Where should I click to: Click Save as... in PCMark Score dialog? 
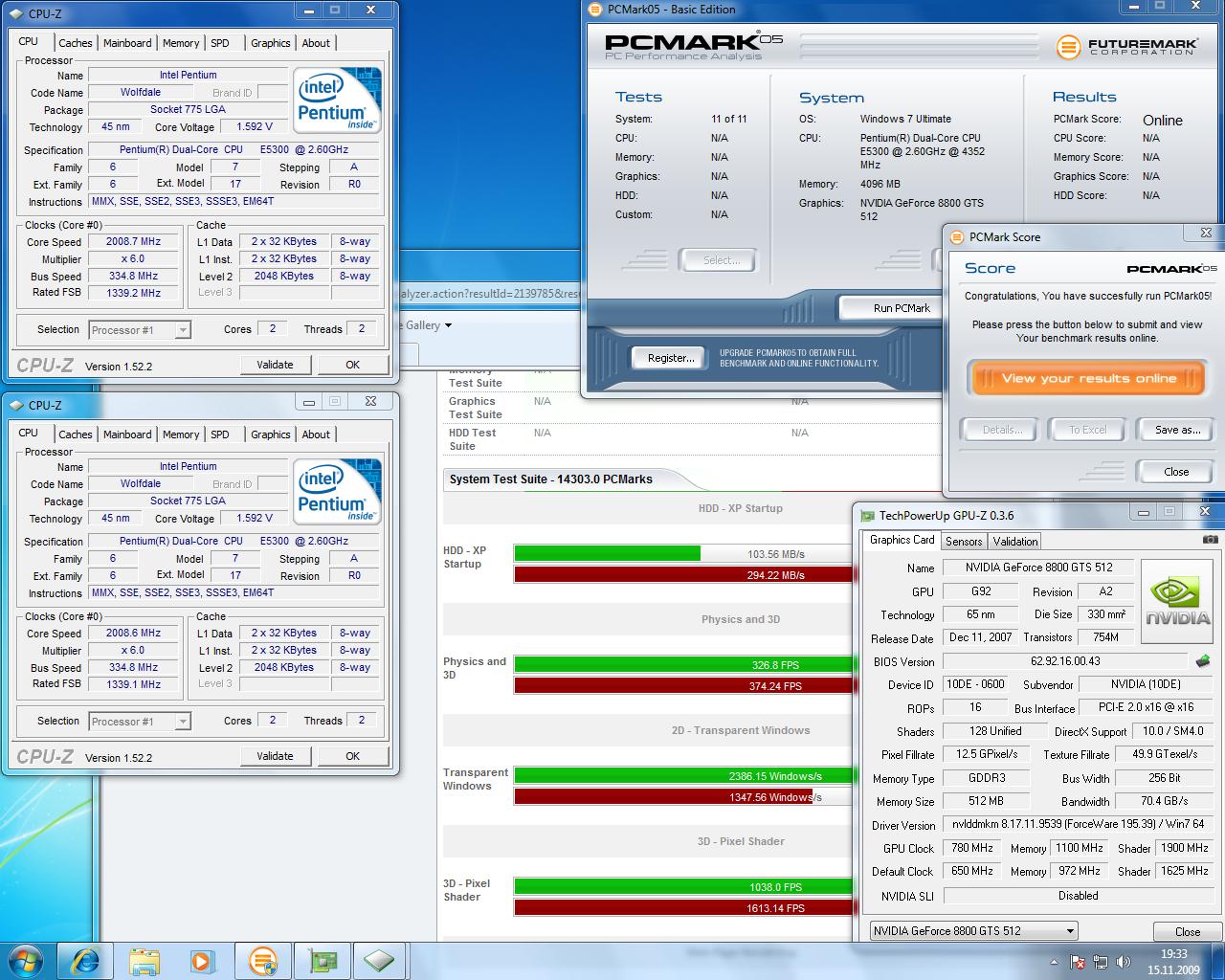tap(1177, 430)
